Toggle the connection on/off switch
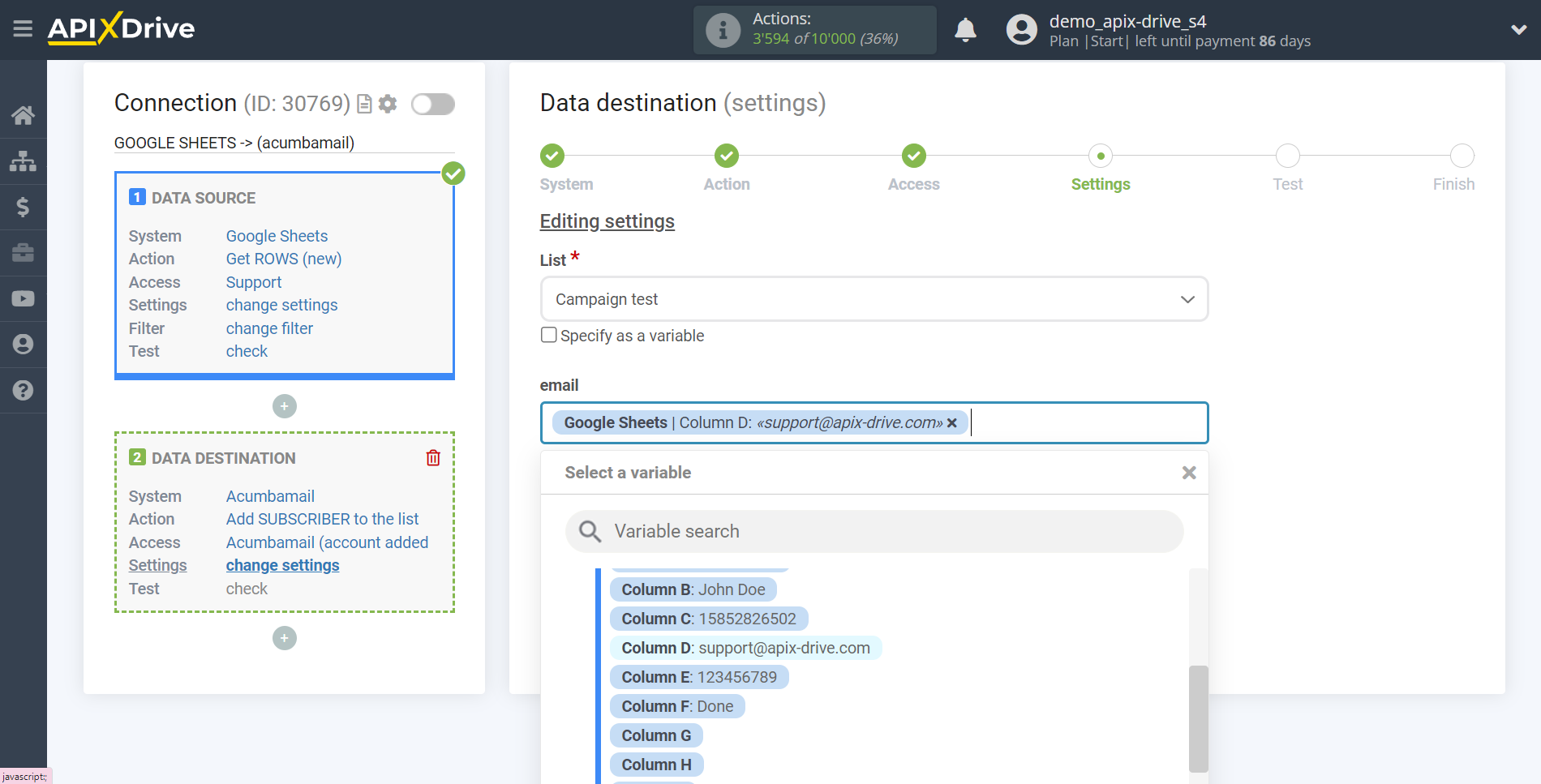1541x784 pixels. (x=433, y=104)
